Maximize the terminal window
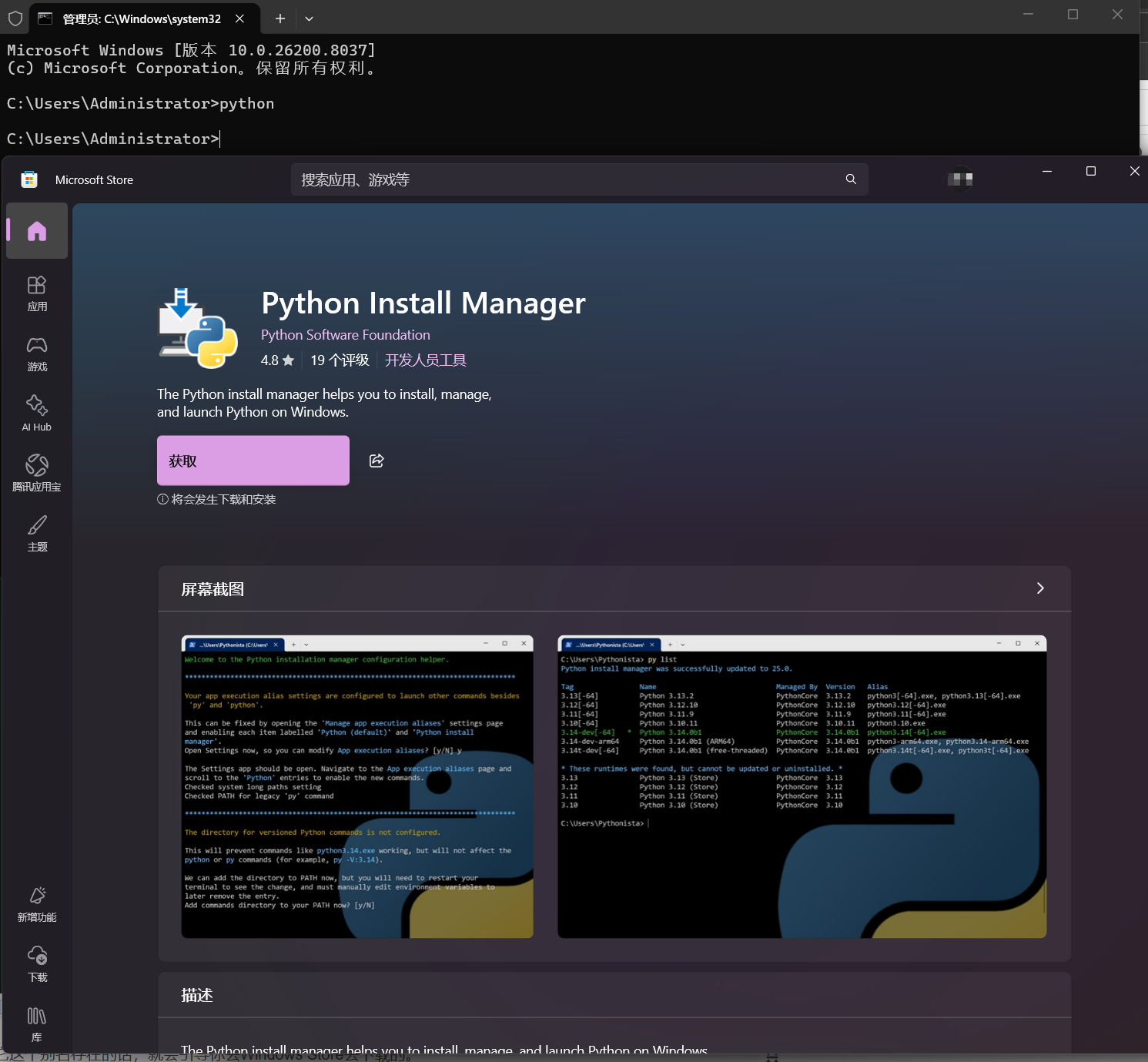The height and width of the screenshot is (1062, 1148). pos(1073,15)
